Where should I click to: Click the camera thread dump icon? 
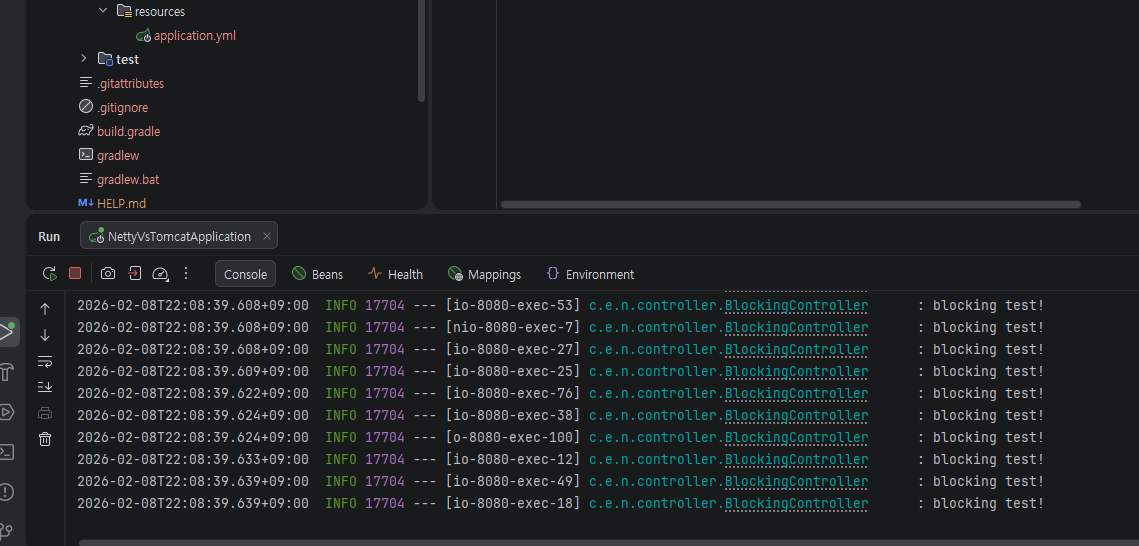point(108,274)
